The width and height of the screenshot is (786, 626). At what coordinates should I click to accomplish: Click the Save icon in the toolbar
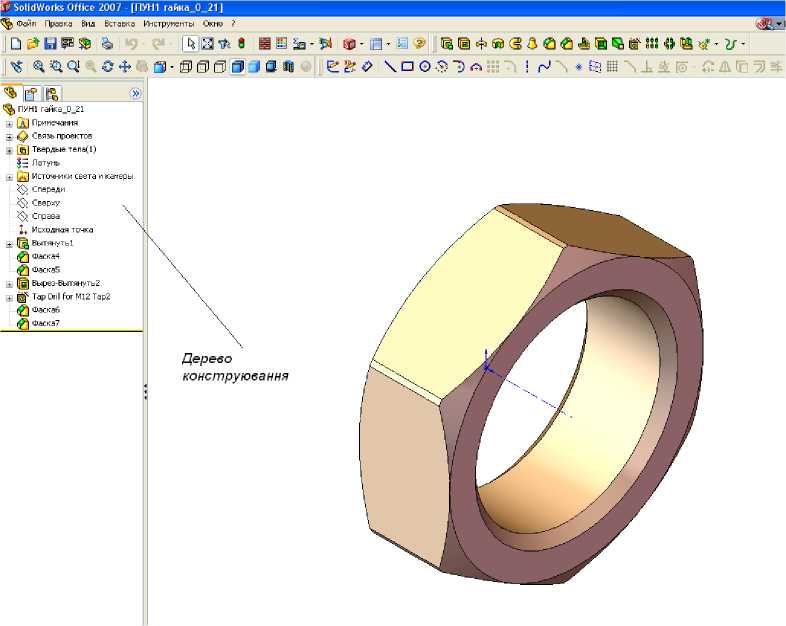[x=51, y=44]
